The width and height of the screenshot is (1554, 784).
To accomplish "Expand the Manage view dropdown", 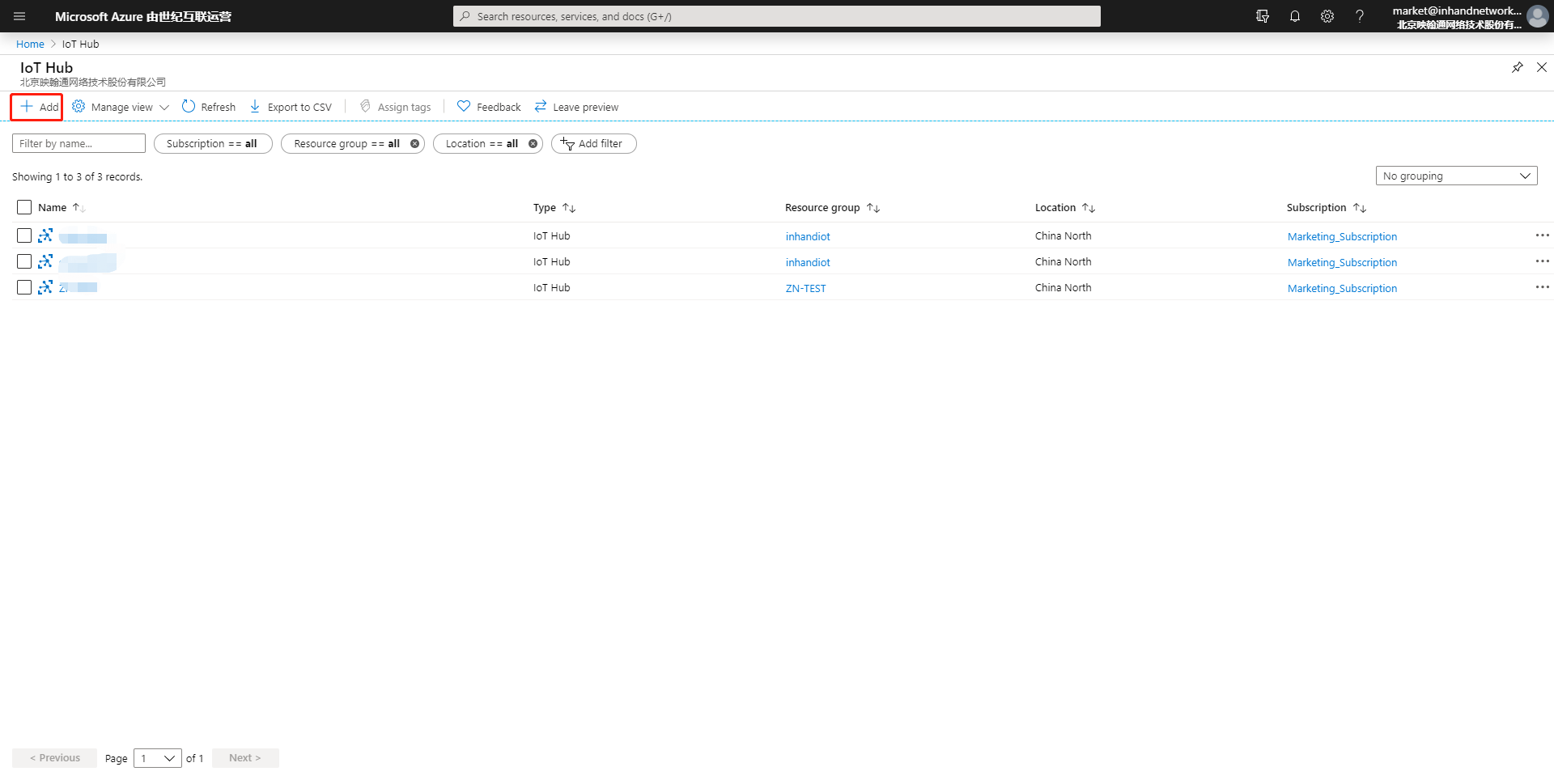I will [121, 107].
